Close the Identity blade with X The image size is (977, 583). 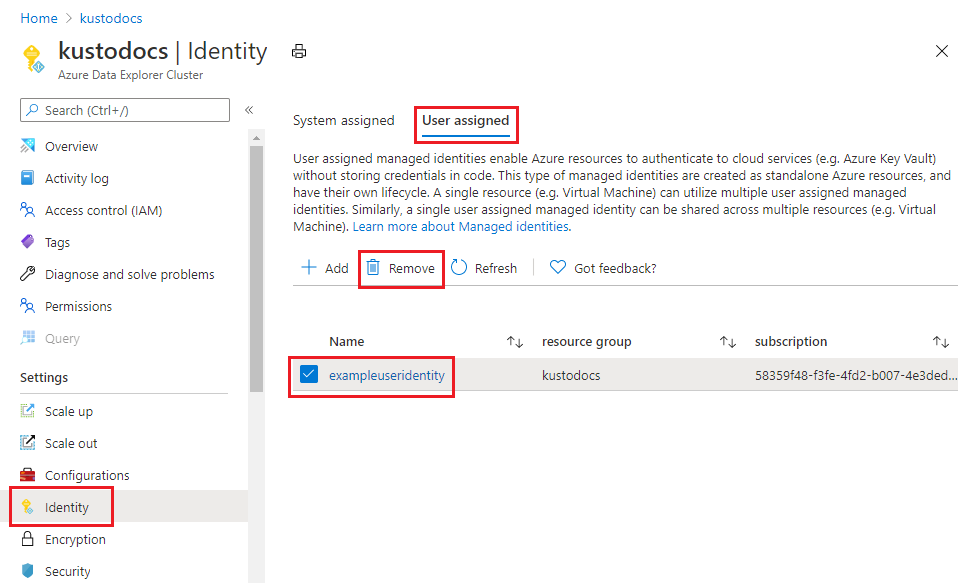point(941,51)
